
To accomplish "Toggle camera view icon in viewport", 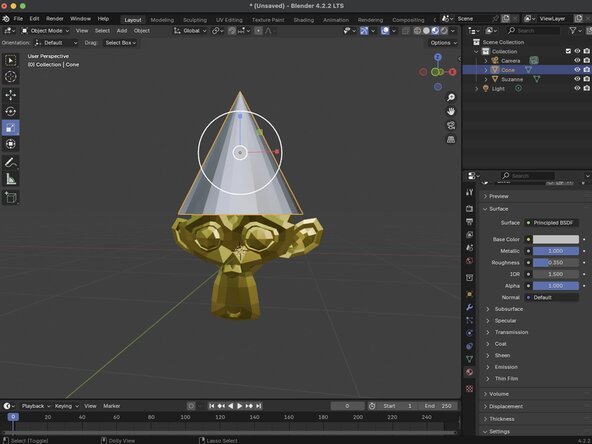I will point(451,125).
